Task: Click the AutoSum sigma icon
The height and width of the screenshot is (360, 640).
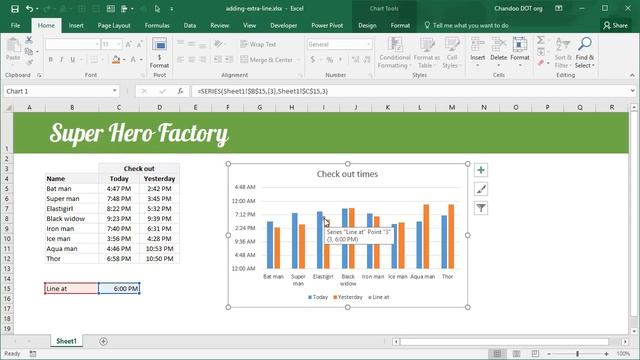Action: 540,40
